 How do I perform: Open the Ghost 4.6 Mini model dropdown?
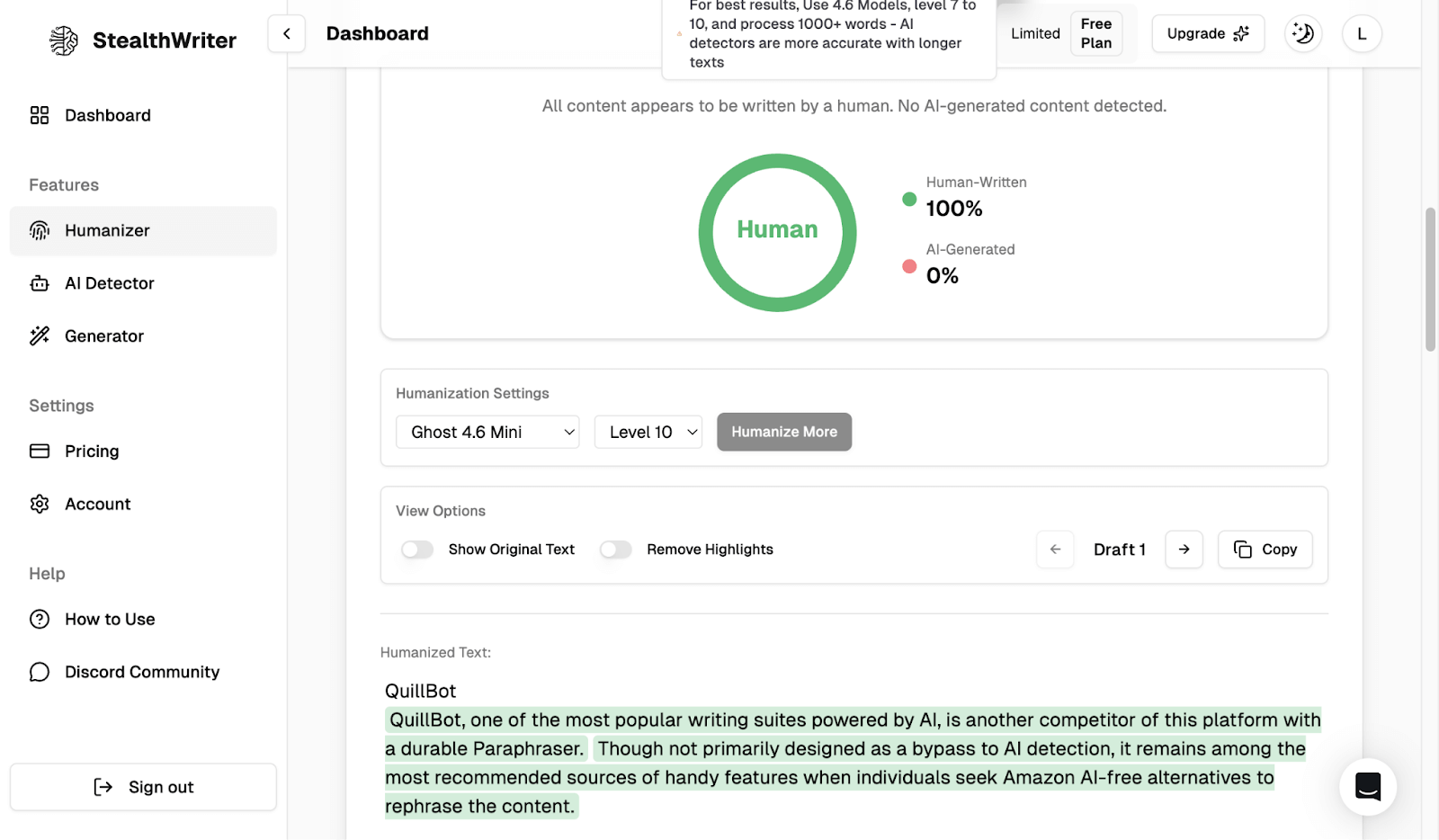[x=487, y=432]
